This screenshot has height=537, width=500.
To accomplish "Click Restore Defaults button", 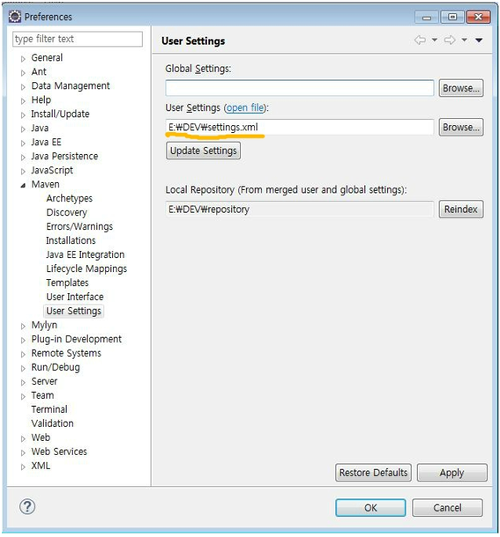I will coord(373,473).
